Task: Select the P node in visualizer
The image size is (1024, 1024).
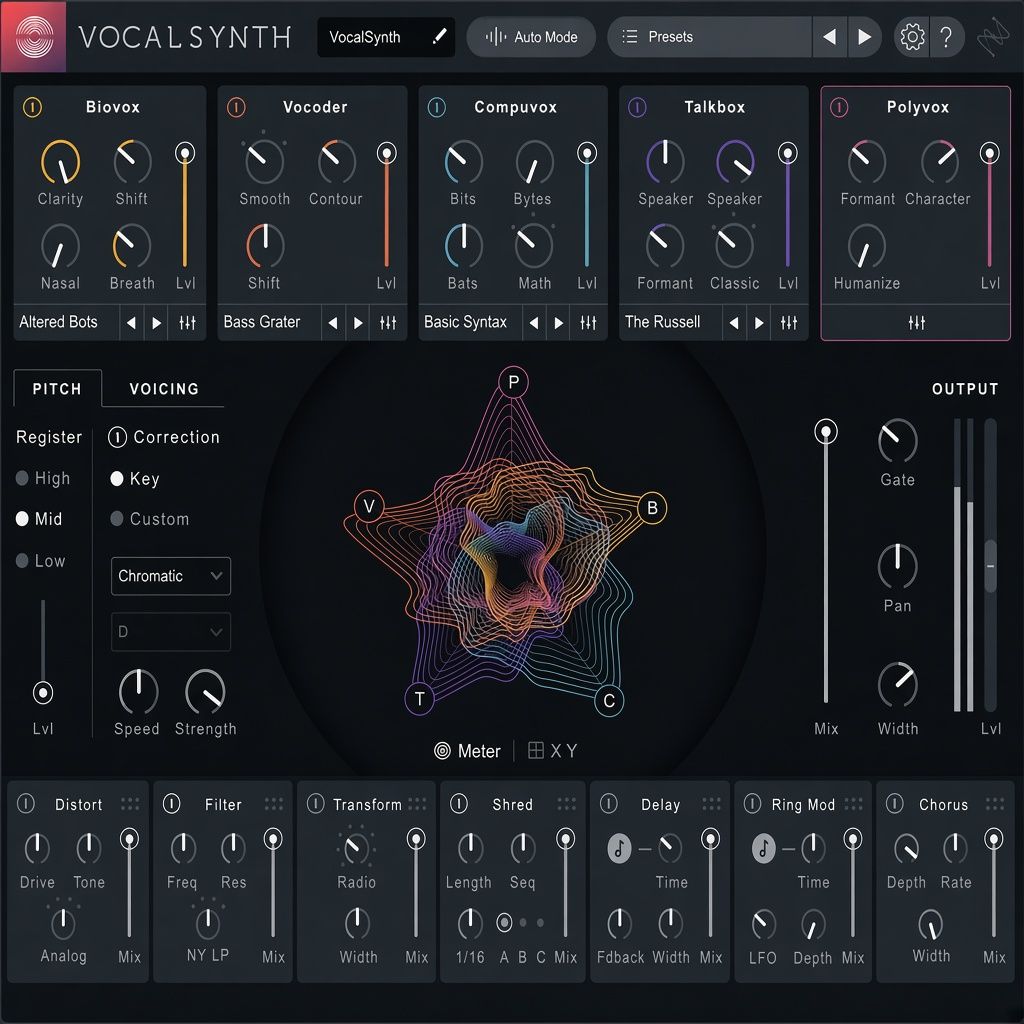Action: [x=513, y=382]
